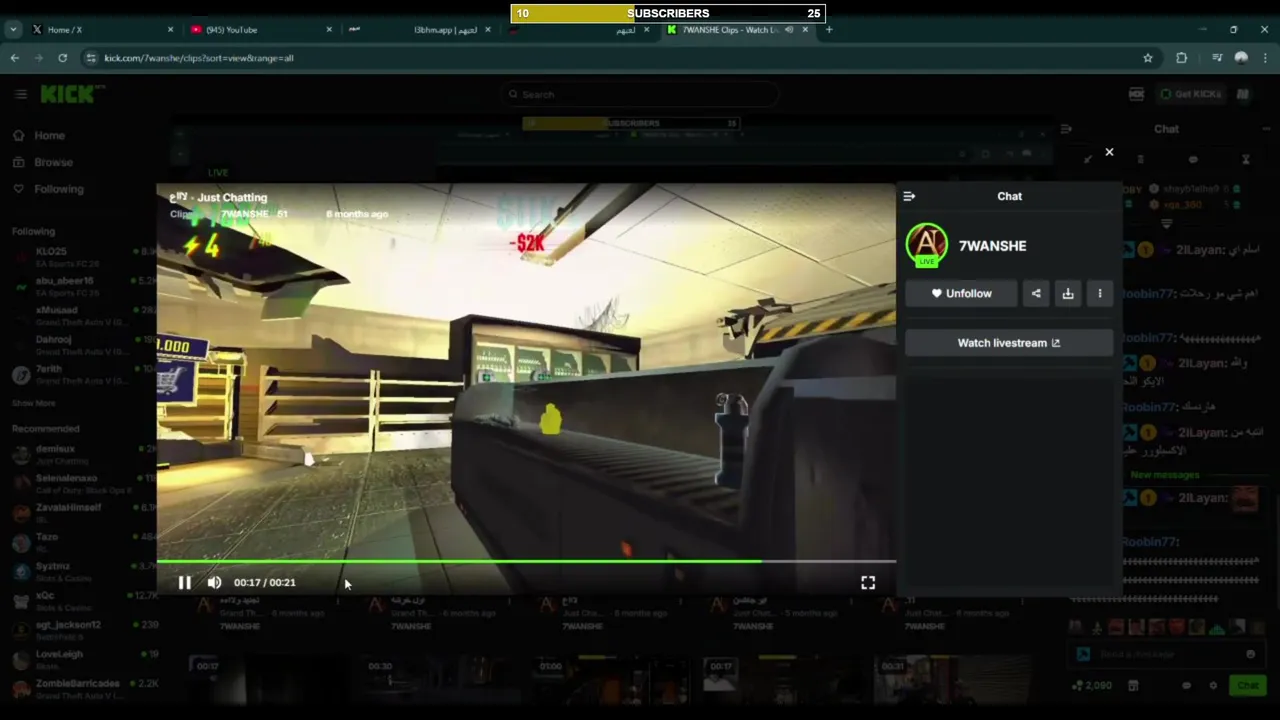Viewport: 1280px width, 720px height.
Task: Open a new browser tab
Action: (x=829, y=29)
